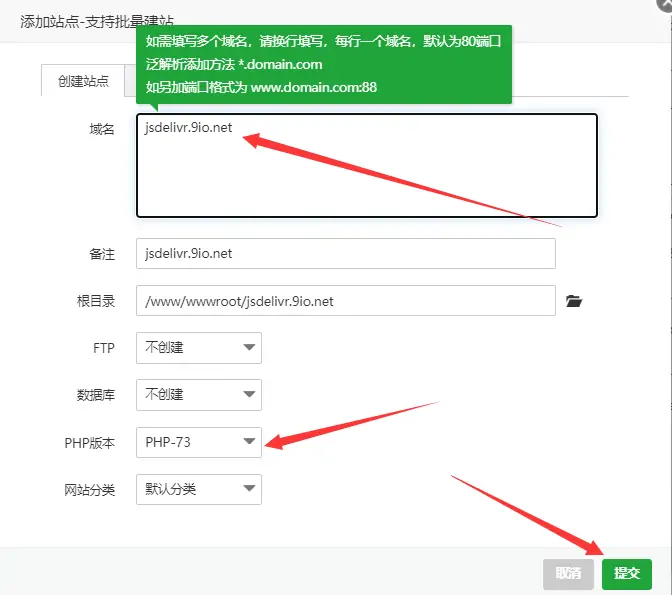Click the 数据库 field label

click(96, 395)
